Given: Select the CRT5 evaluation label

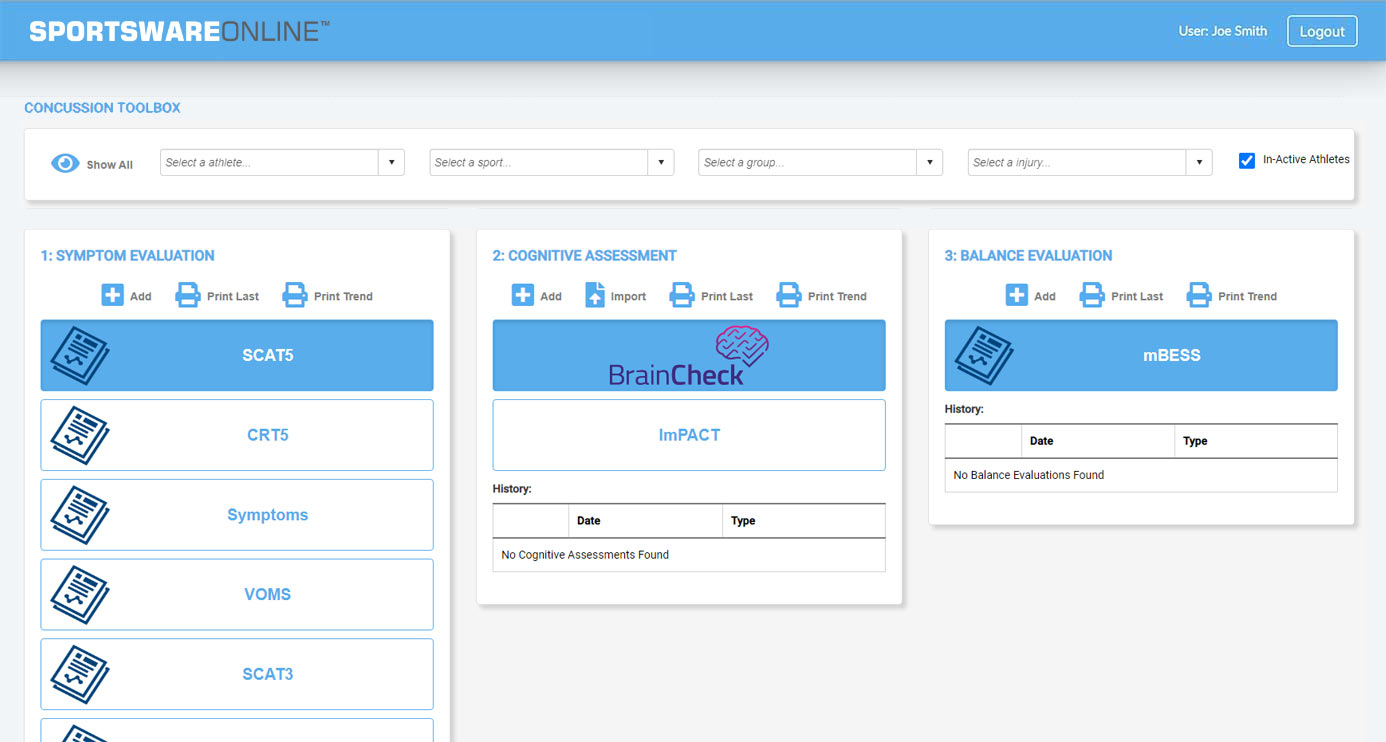Looking at the screenshot, I should (x=268, y=435).
